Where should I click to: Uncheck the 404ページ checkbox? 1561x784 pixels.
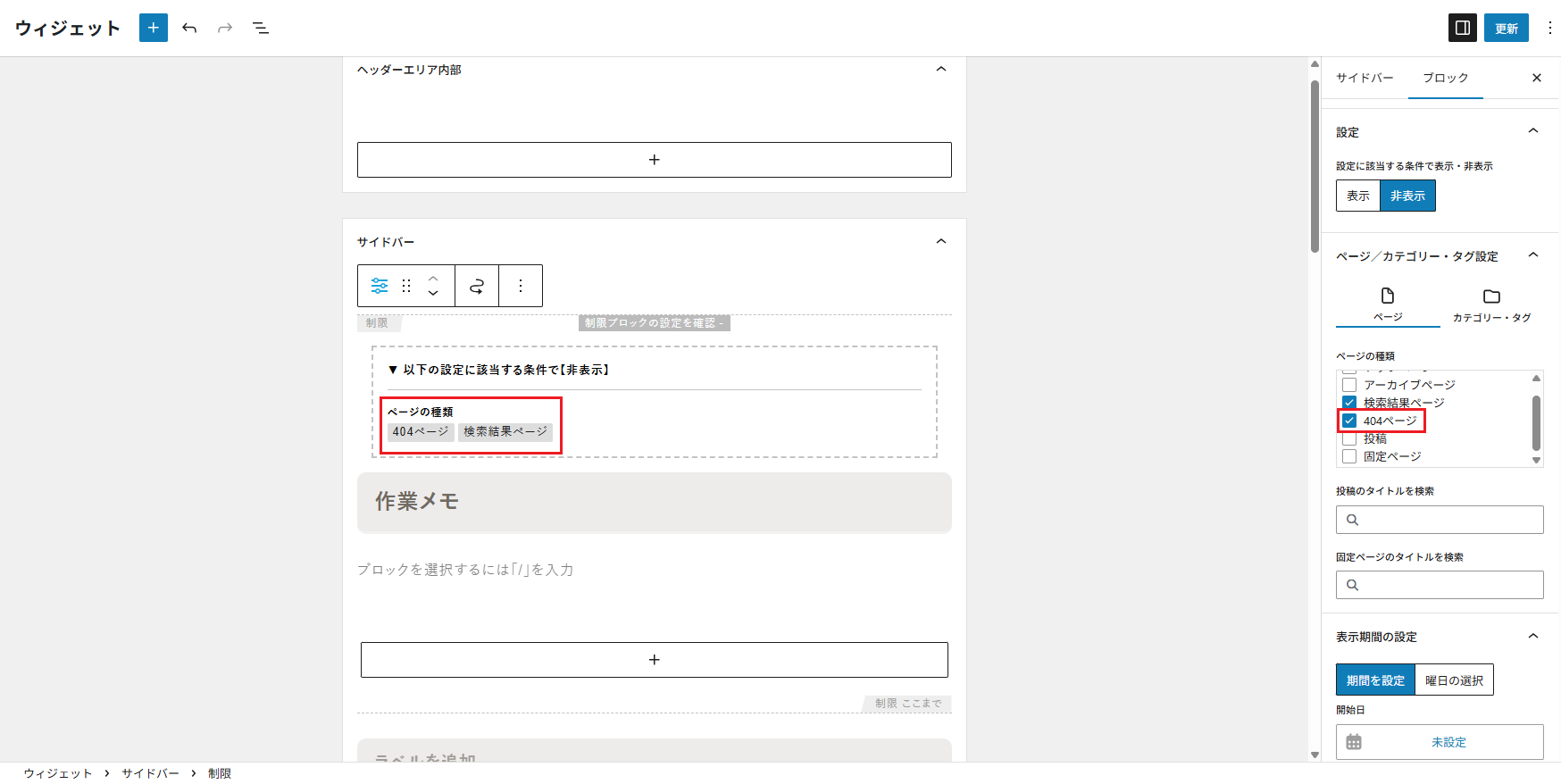[1349, 421]
